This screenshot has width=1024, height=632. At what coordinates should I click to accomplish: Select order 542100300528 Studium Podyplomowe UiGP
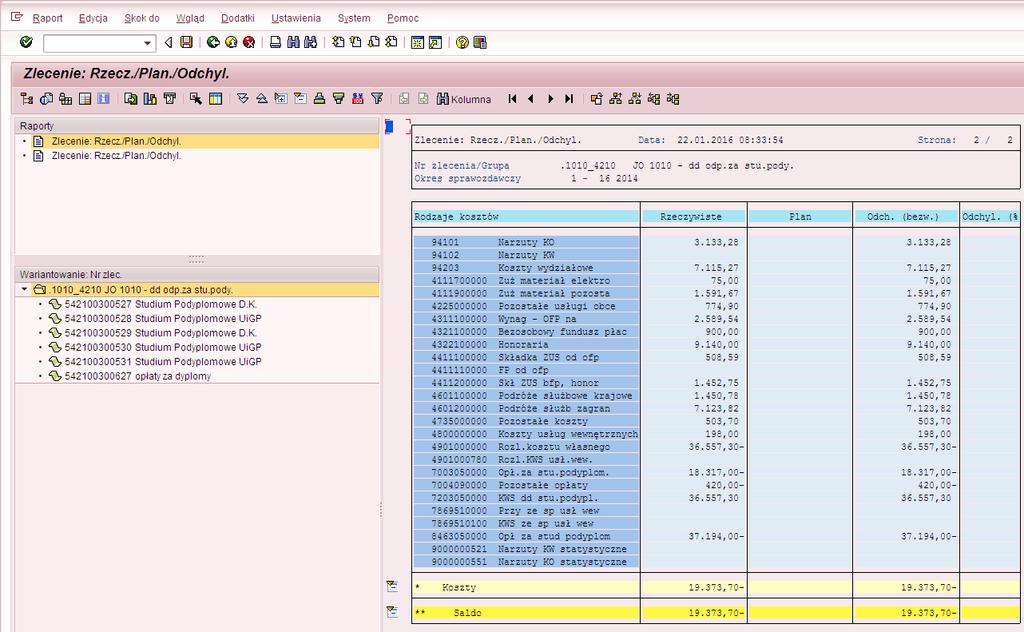[x=163, y=319]
